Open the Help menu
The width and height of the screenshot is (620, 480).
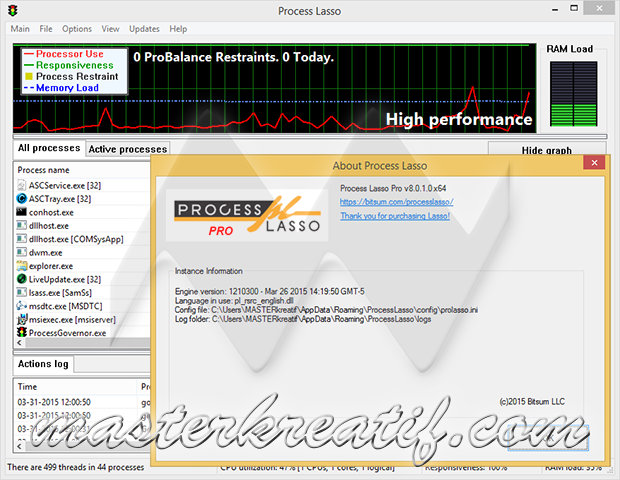[x=178, y=29]
